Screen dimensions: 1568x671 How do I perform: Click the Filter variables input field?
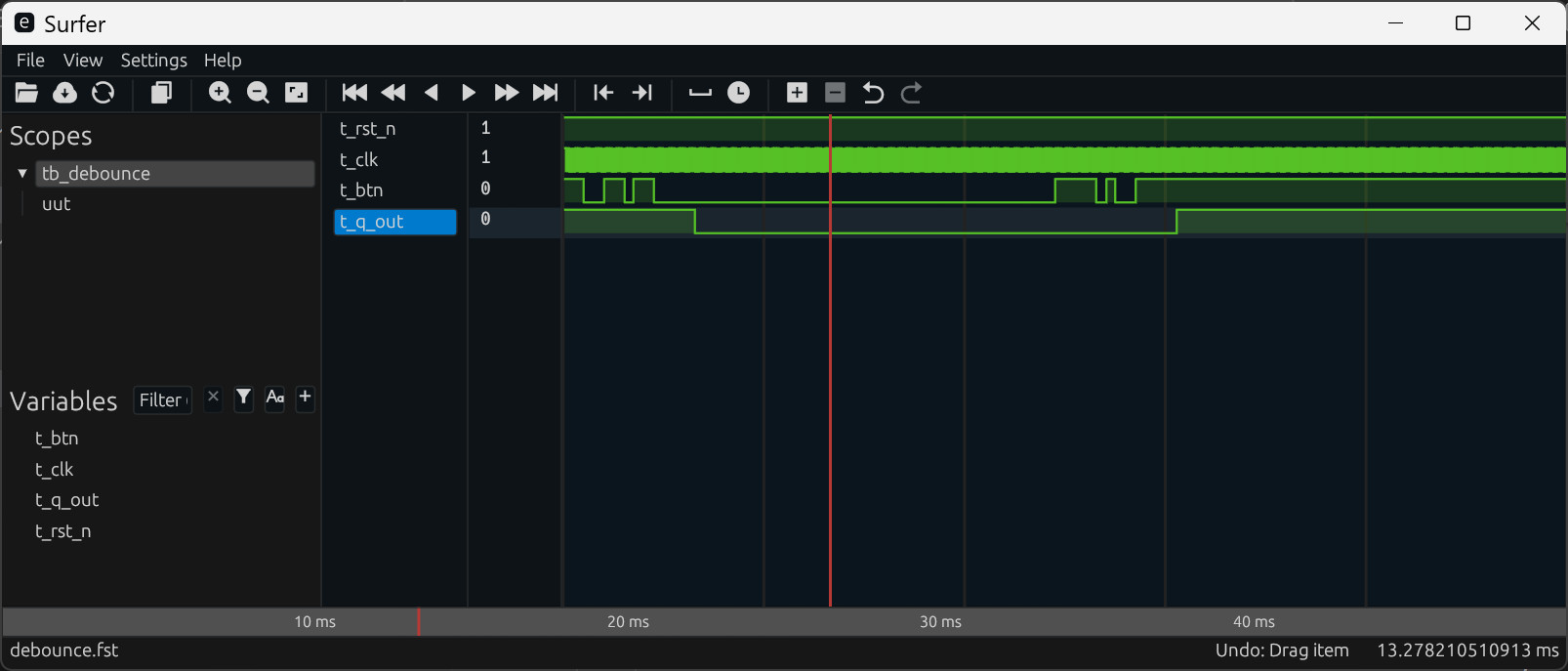pos(161,399)
